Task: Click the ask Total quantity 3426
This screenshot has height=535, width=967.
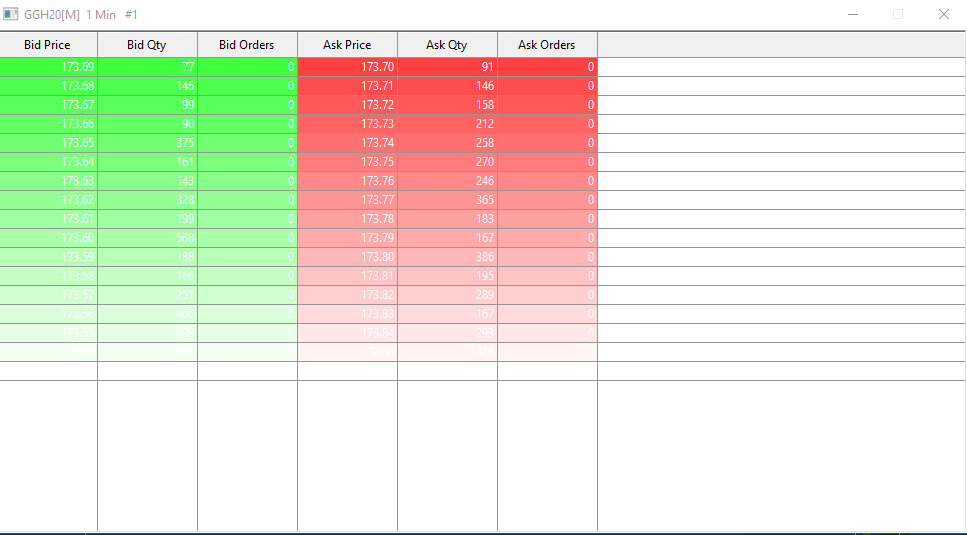Action: [447, 352]
